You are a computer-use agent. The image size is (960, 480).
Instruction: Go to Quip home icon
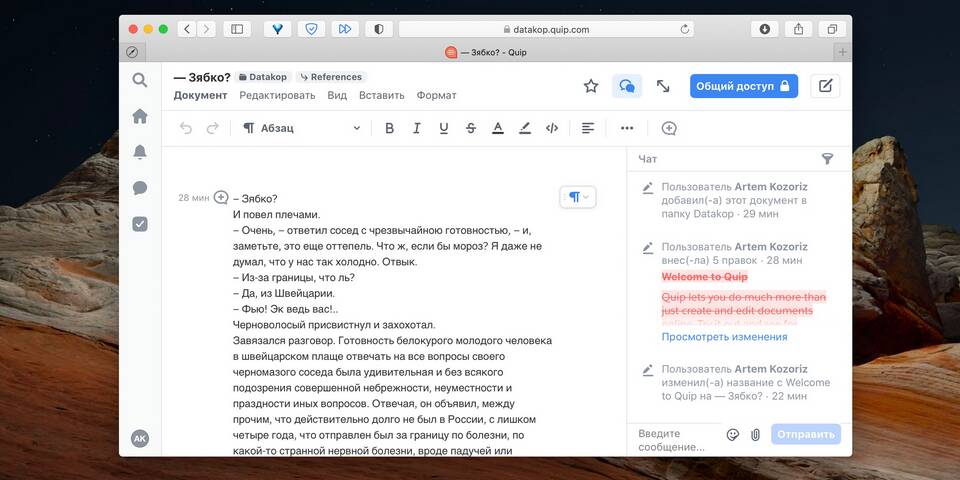[x=140, y=116]
